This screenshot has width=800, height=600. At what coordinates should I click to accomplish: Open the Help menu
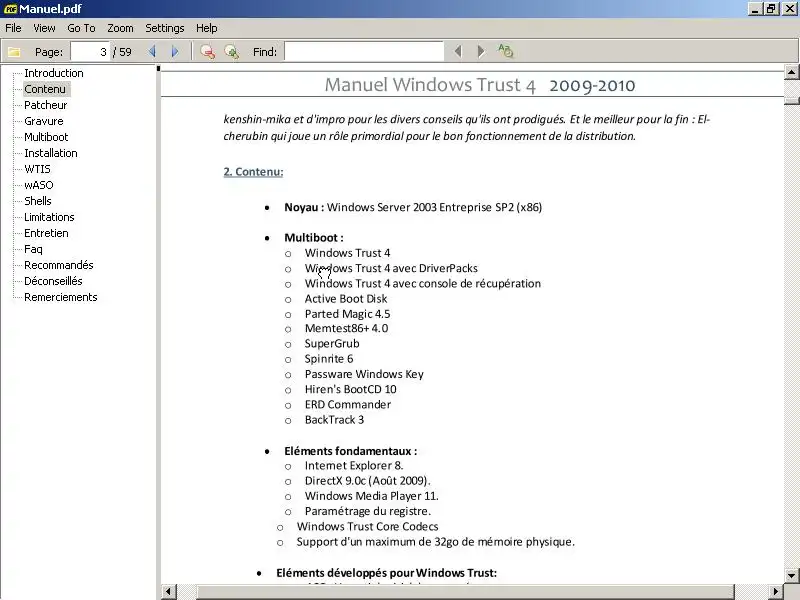207,28
